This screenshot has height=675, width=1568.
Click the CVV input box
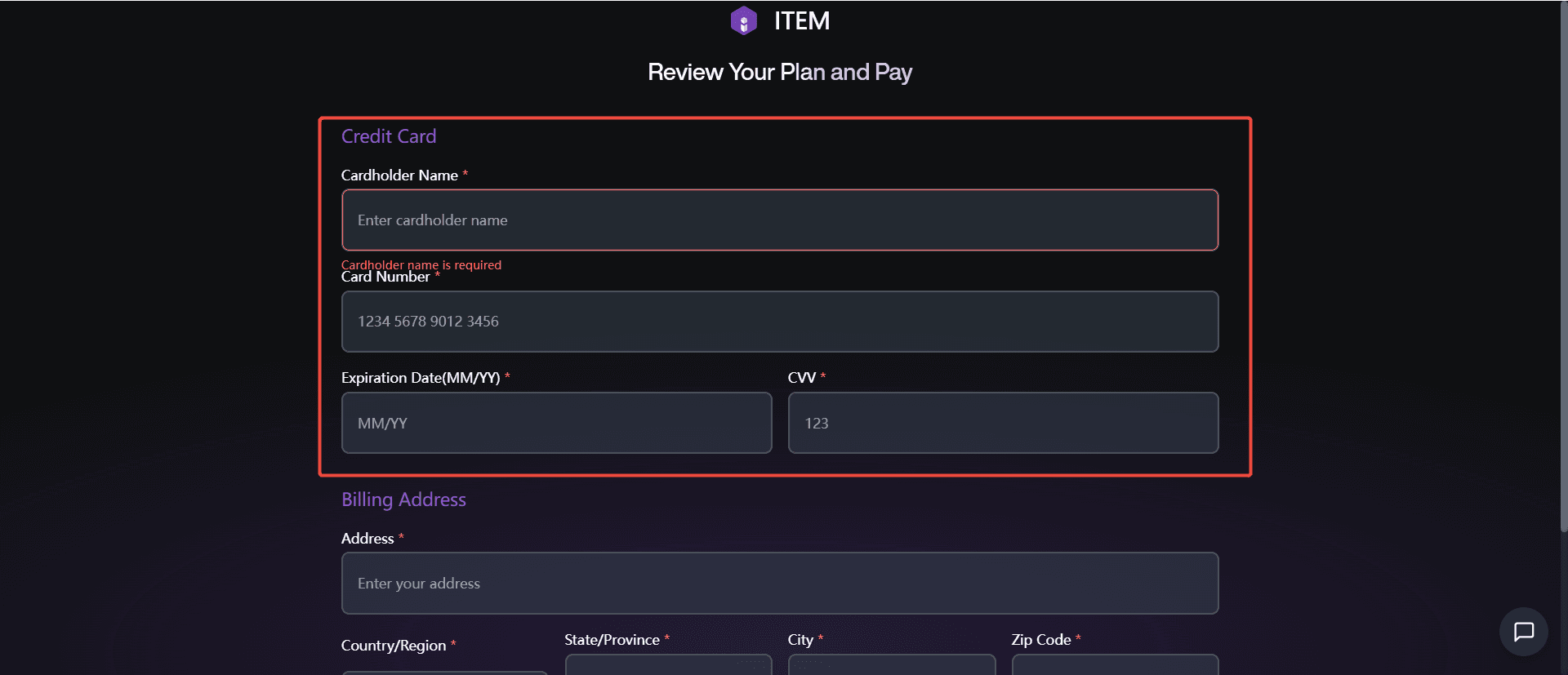[1003, 423]
